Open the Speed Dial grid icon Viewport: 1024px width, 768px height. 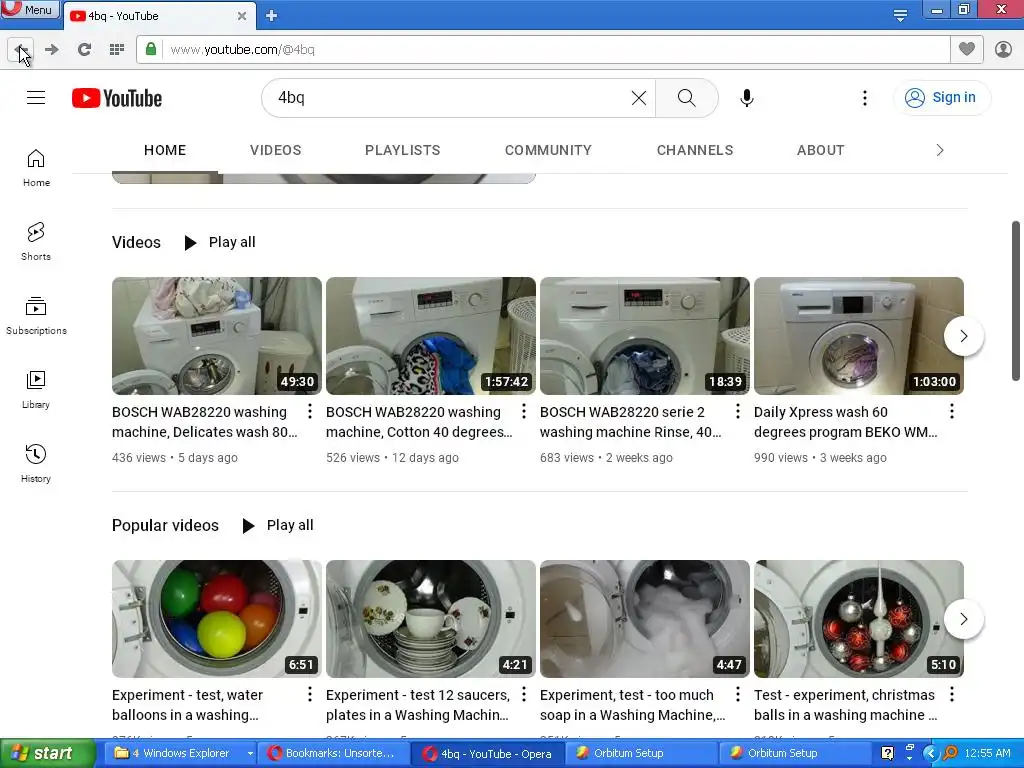(117, 50)
